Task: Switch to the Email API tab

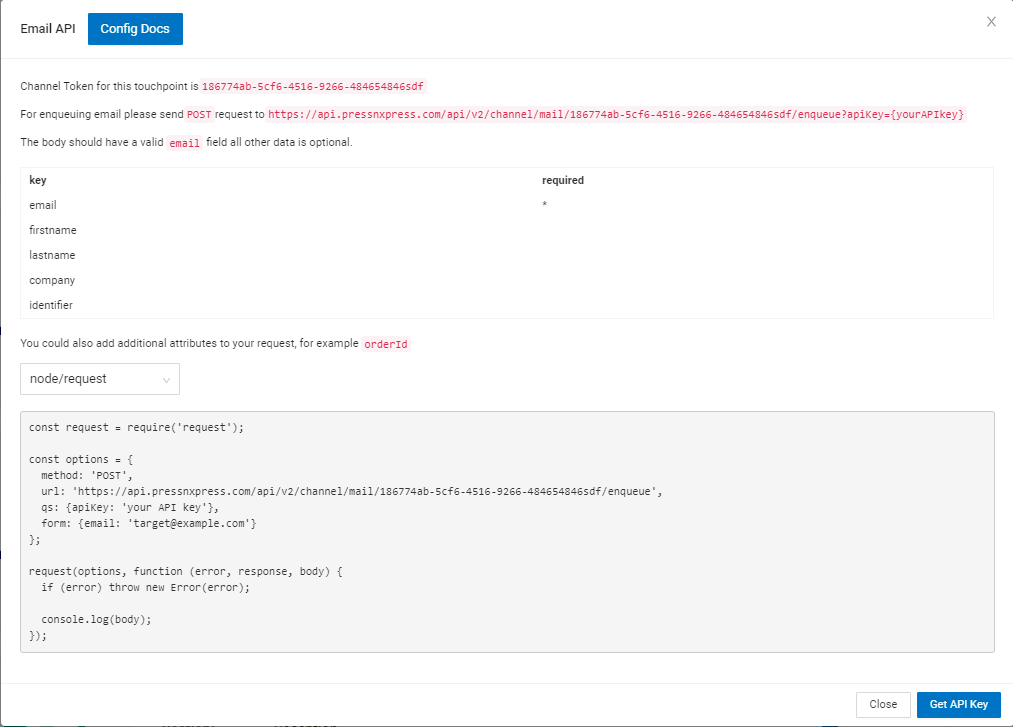Action: pyautogui.click(x=48, y=29)
